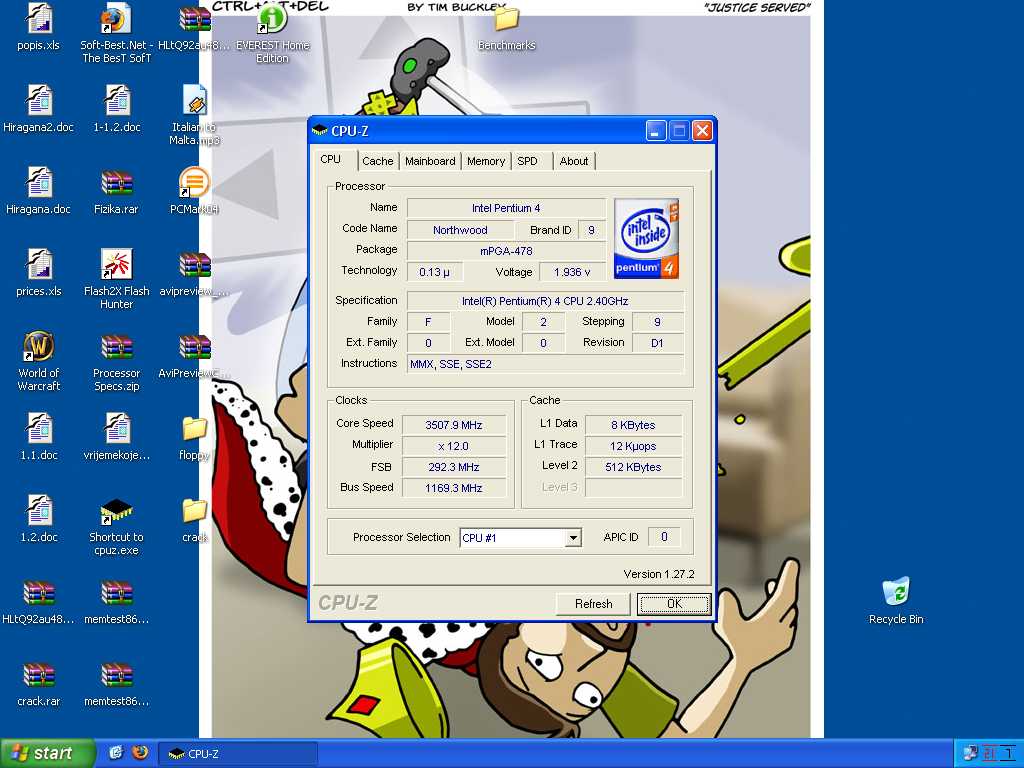Open the EVEREST Home Edition desktop shortcut

(272, 20)
